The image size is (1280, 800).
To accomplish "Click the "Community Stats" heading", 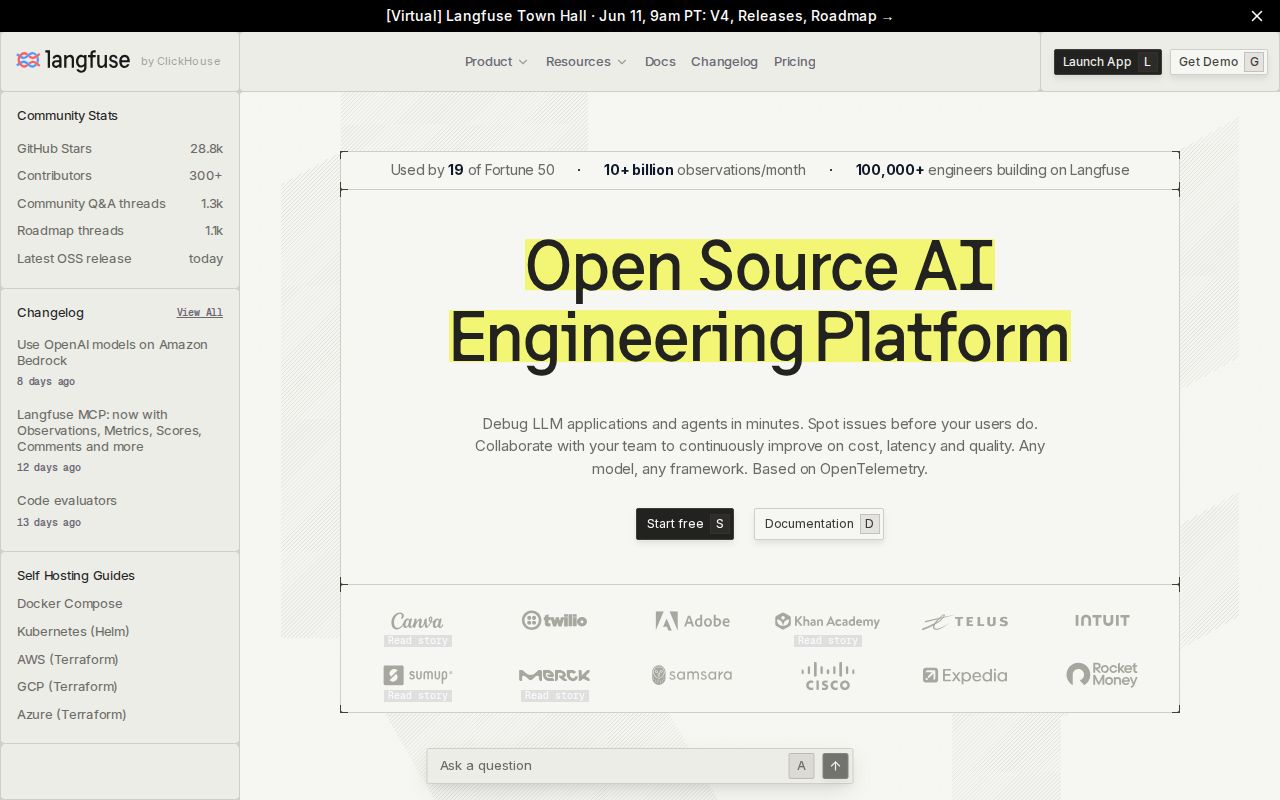I will coord(67,116).
